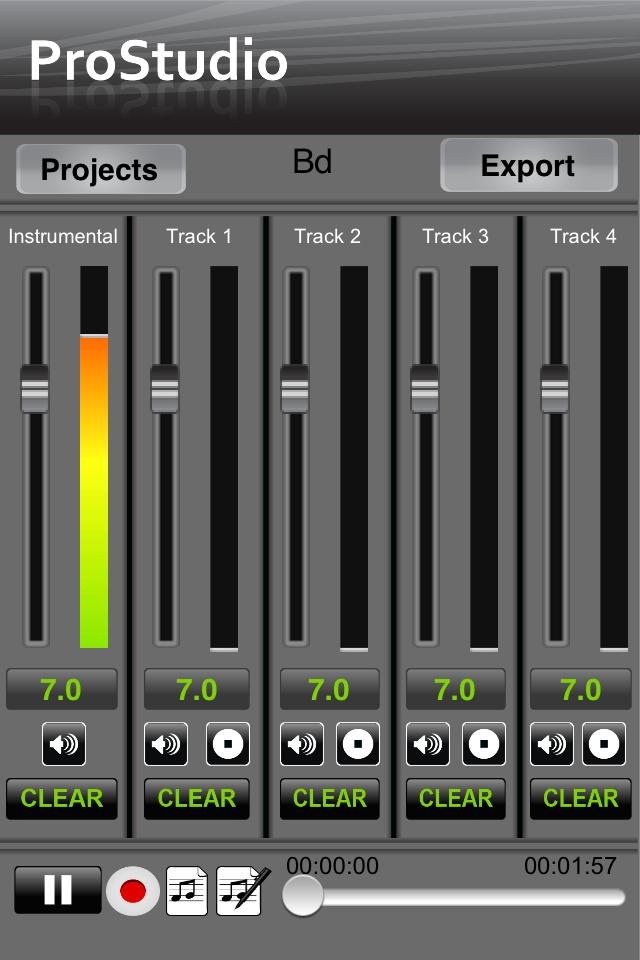
Task: Open the Projects list
Action: pos(100,169)
